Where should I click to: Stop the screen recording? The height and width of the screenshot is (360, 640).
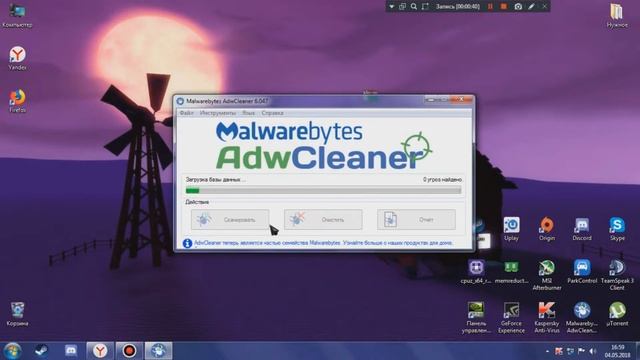[x=504, y=7]
